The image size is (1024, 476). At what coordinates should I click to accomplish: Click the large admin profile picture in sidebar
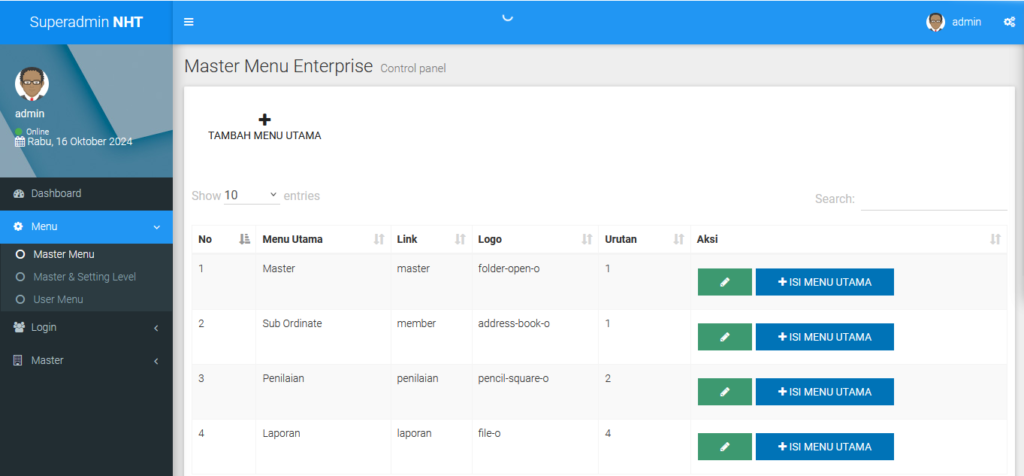click(x=33, y=84)
